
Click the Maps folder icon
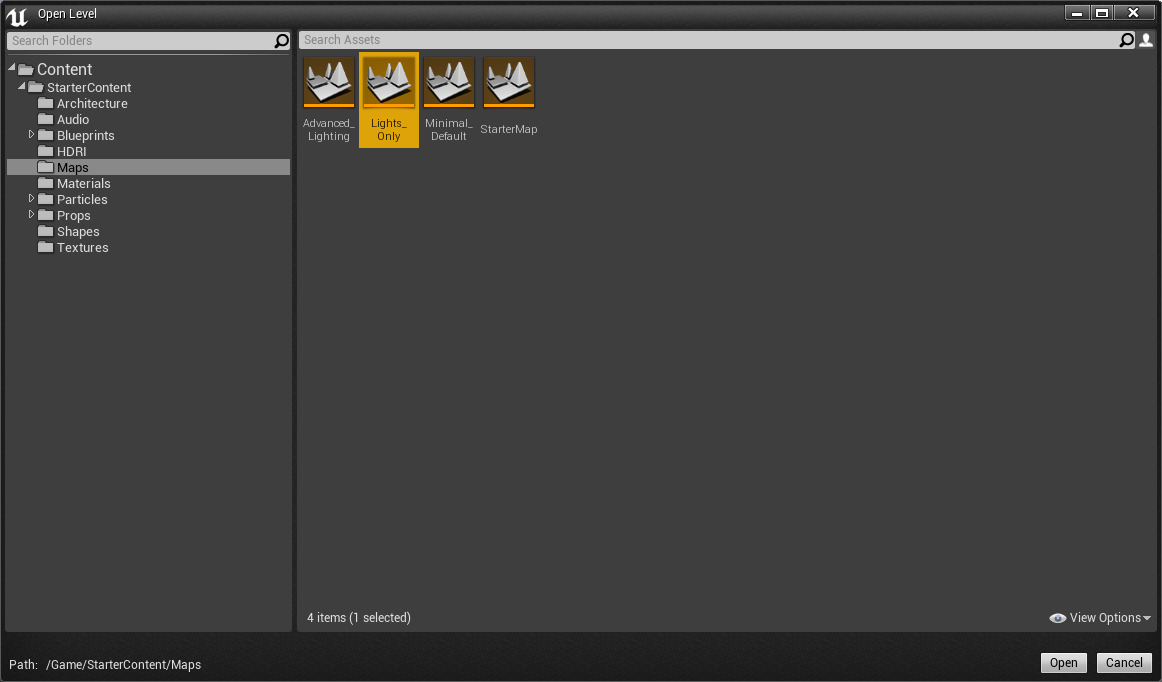click(46, 167)
